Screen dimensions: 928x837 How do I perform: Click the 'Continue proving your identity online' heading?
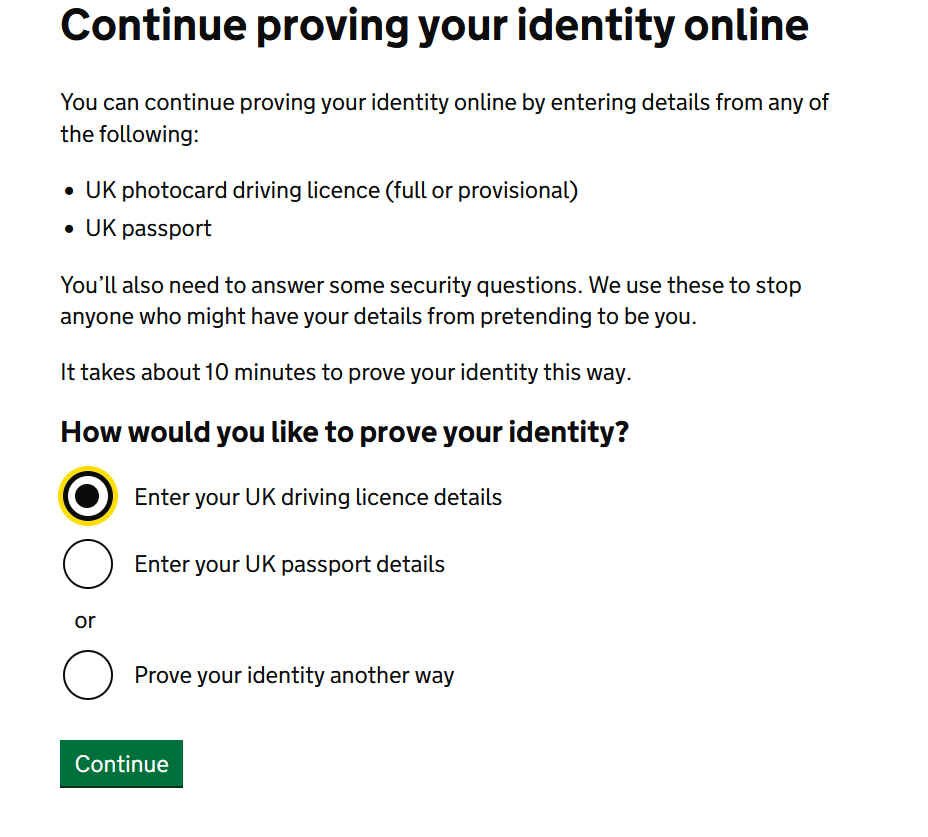[434, 26]
